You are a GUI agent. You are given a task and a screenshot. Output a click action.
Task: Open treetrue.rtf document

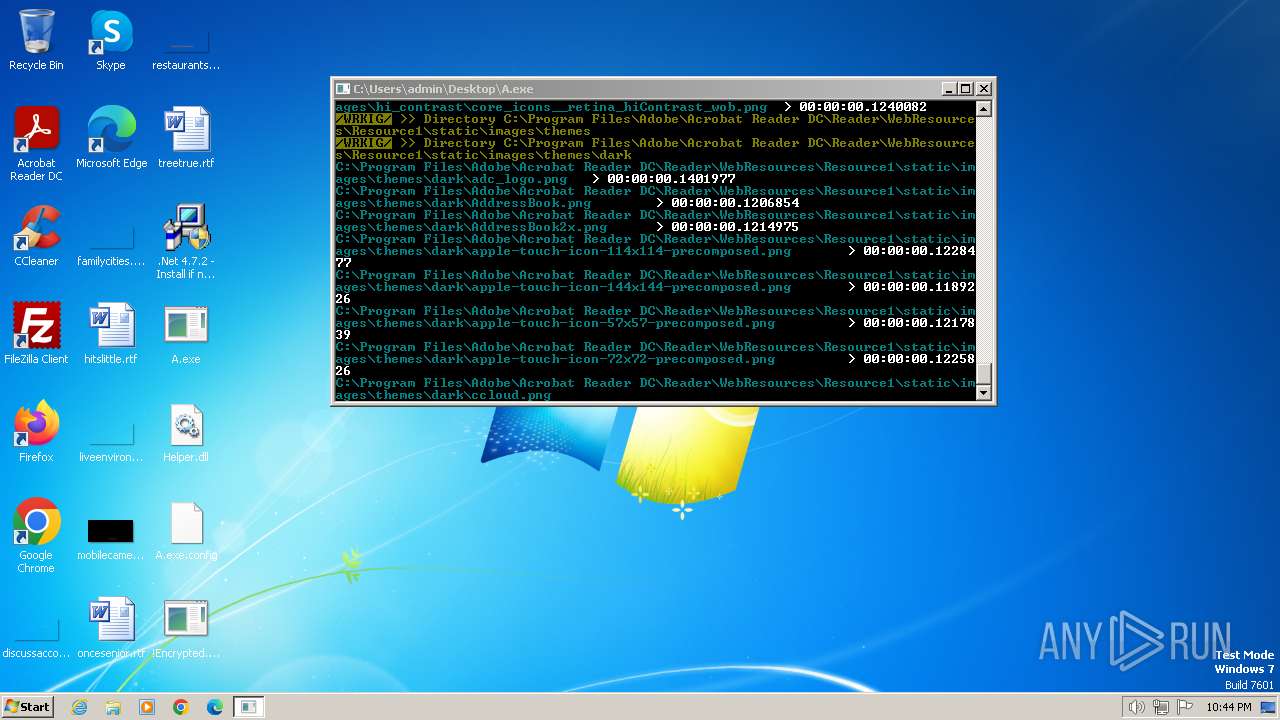(x=186, y=138)
